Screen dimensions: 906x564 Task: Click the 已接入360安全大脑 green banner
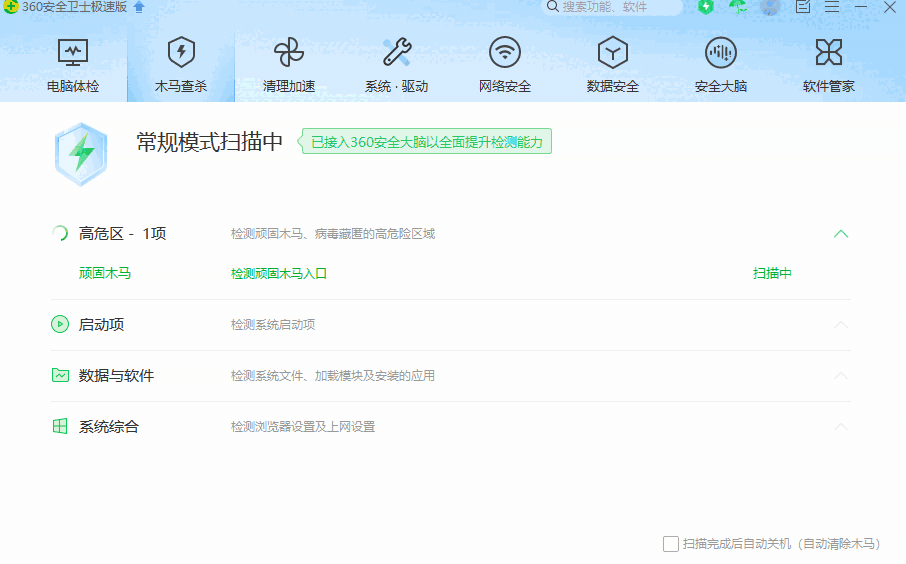pyautogui.click(x=427, y=142)
